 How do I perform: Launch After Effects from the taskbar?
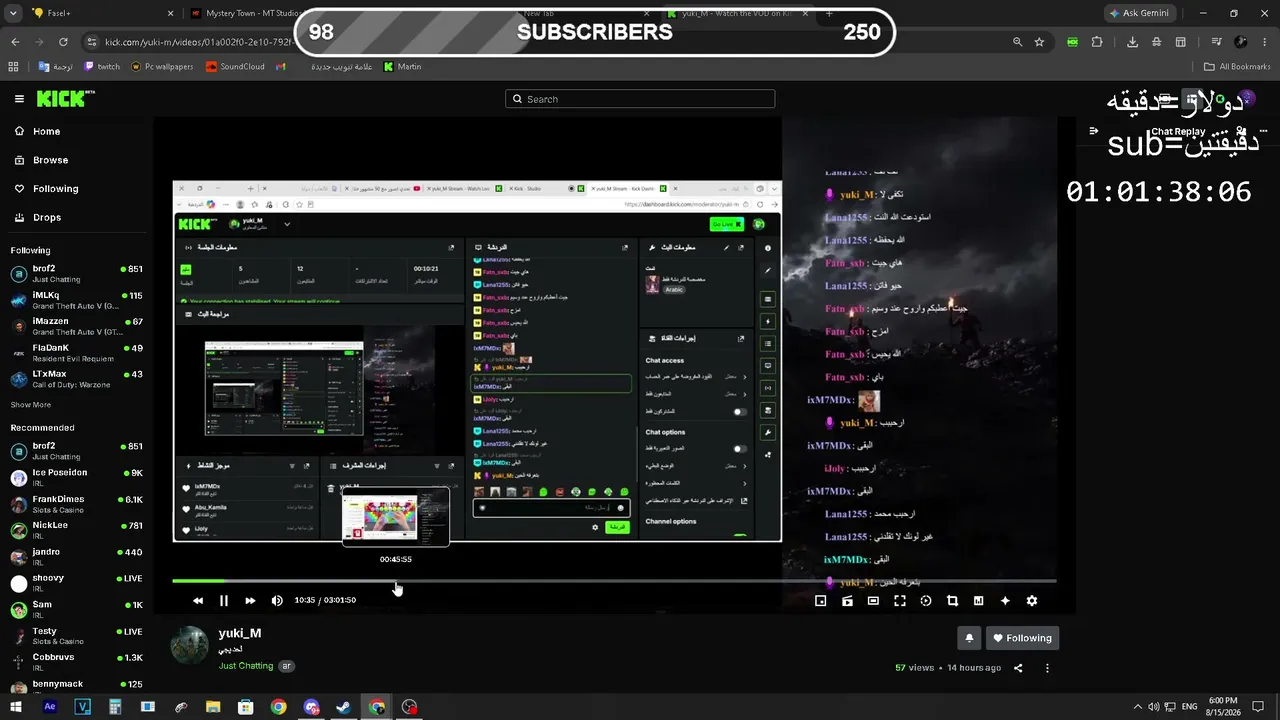pos(50,707)
